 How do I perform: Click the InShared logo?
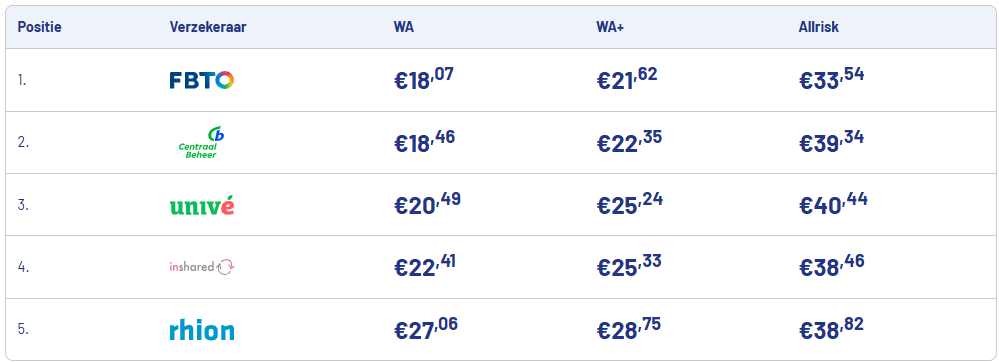pyautogui.click(x=201, y=267)
